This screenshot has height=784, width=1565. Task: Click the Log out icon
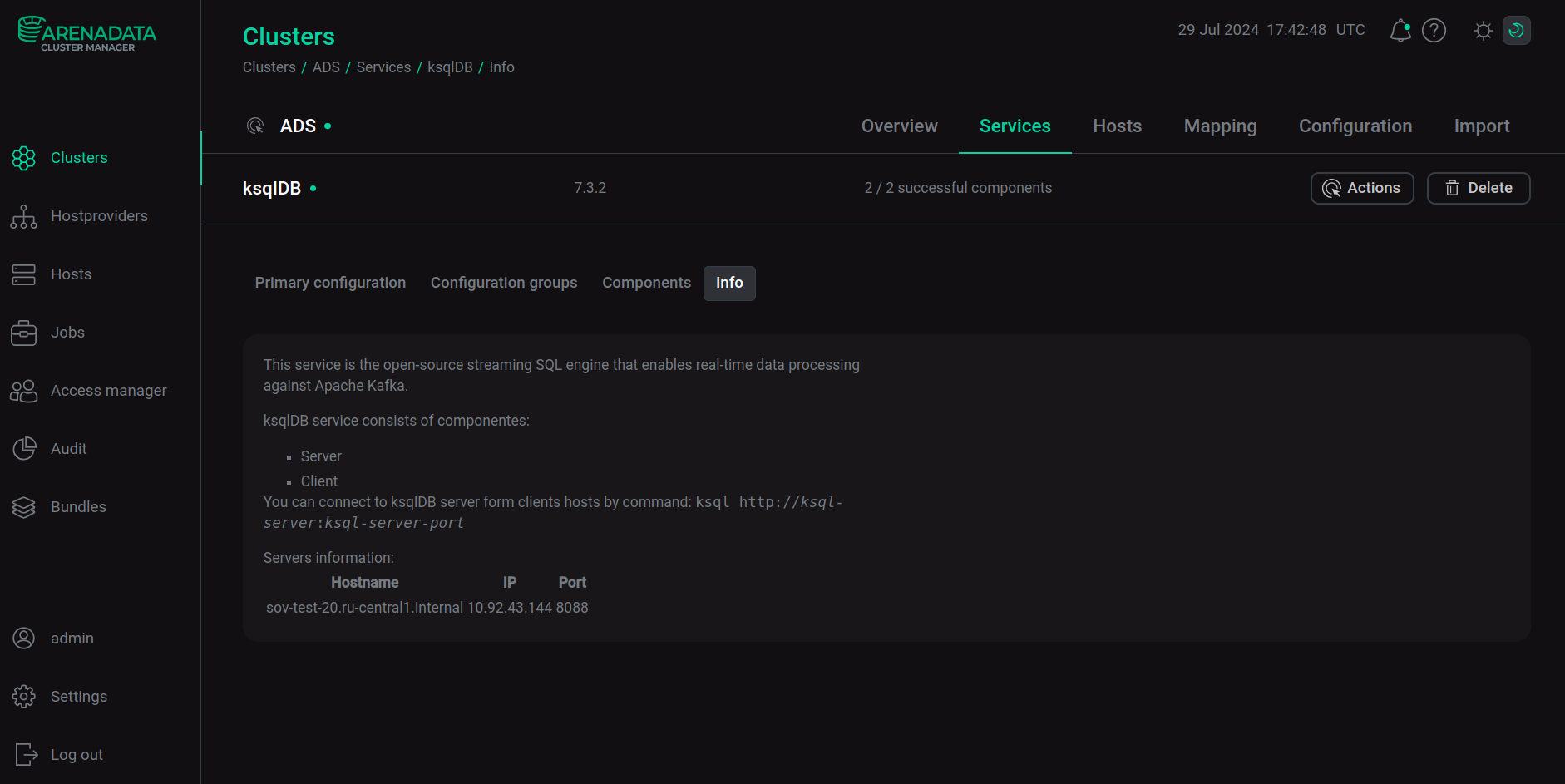26,755
